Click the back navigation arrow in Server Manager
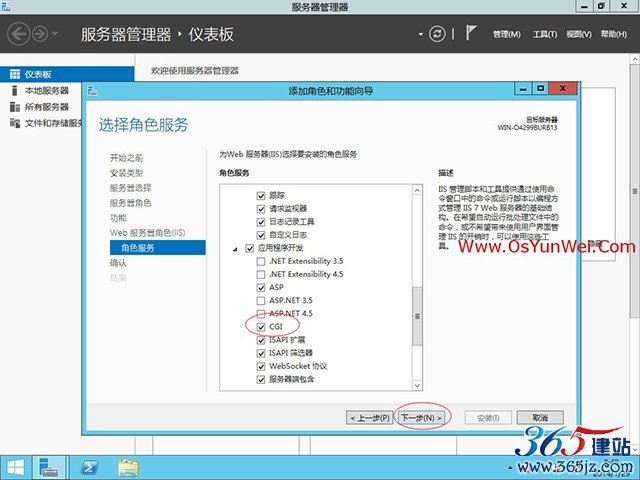The image size is (640, 480). click(x=18, y=34)
